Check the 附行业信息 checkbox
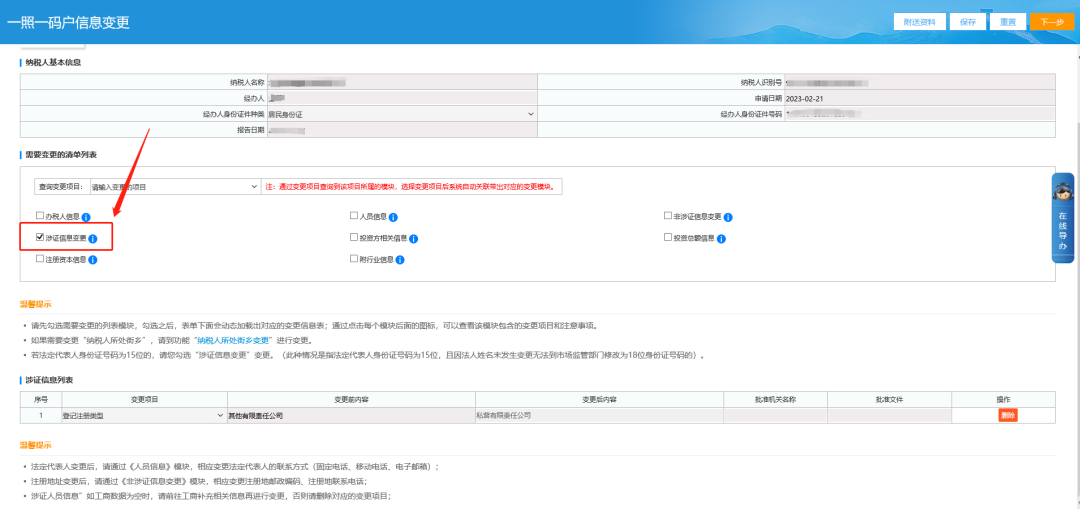 tap(354, 259)
